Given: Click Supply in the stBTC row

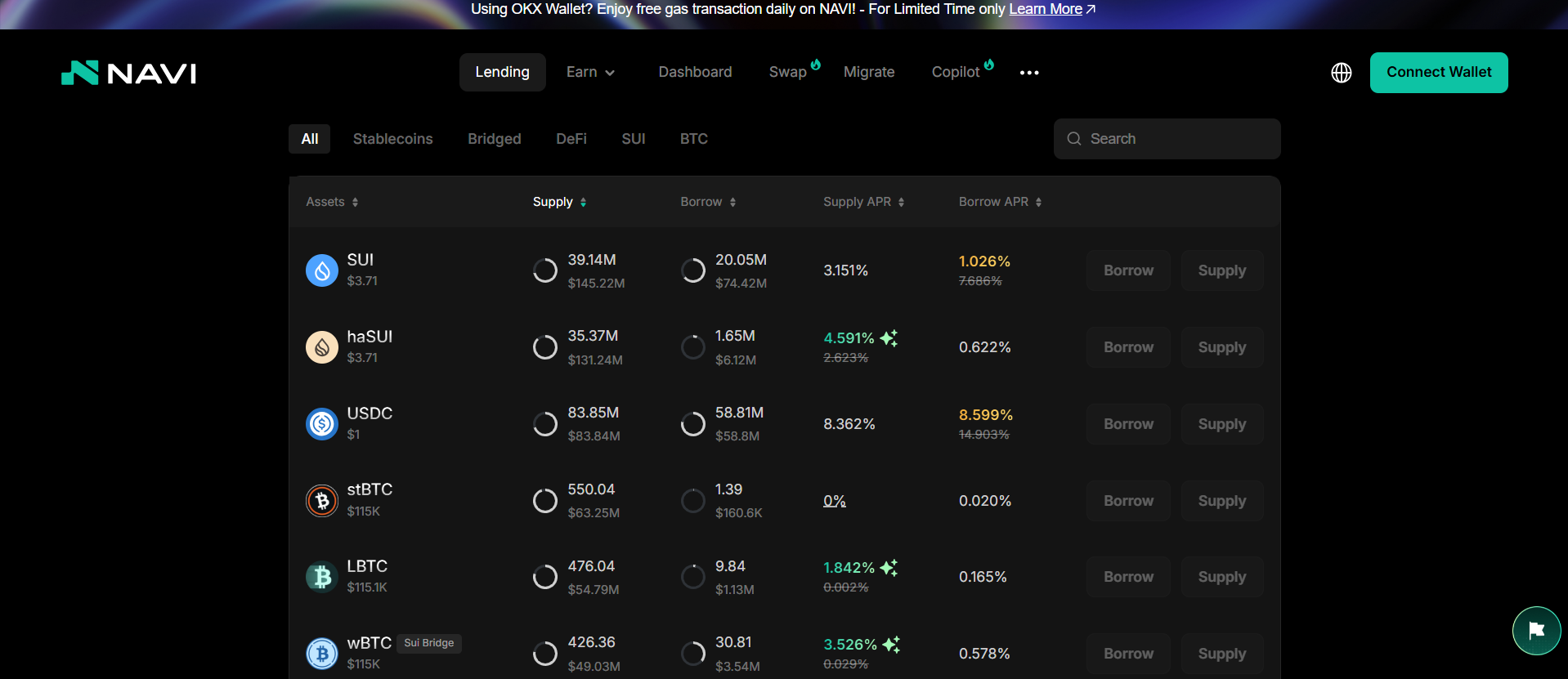Looking at the screenshot, I should pos(1222,501).
